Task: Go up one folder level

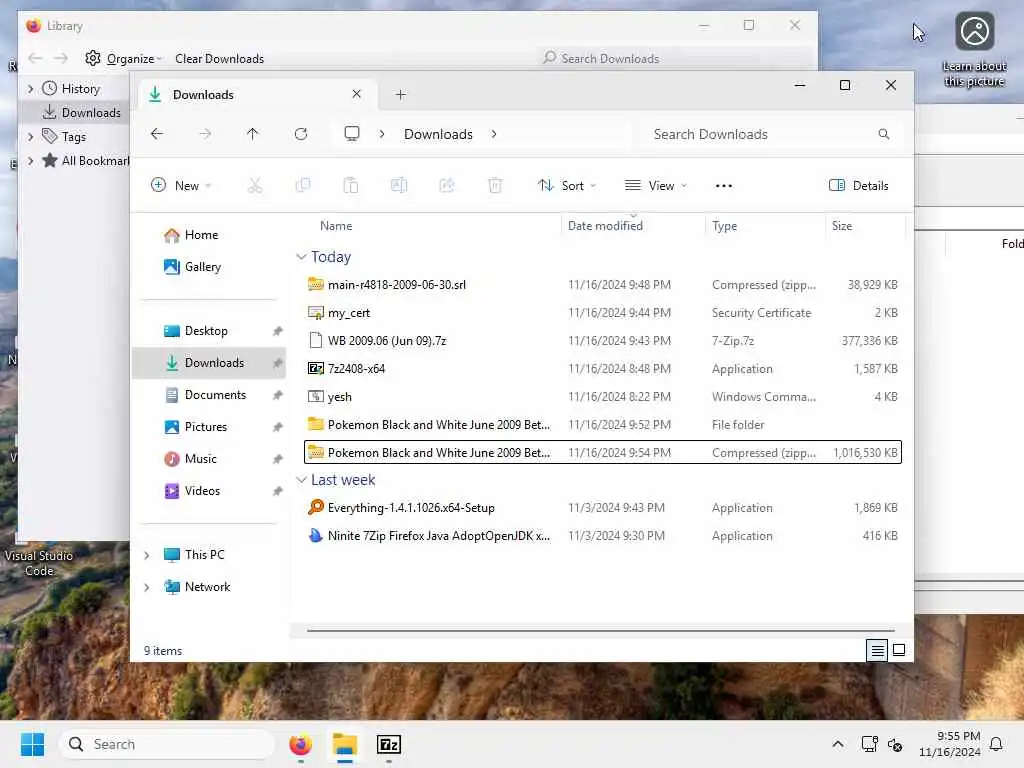Action: (253, 134)
